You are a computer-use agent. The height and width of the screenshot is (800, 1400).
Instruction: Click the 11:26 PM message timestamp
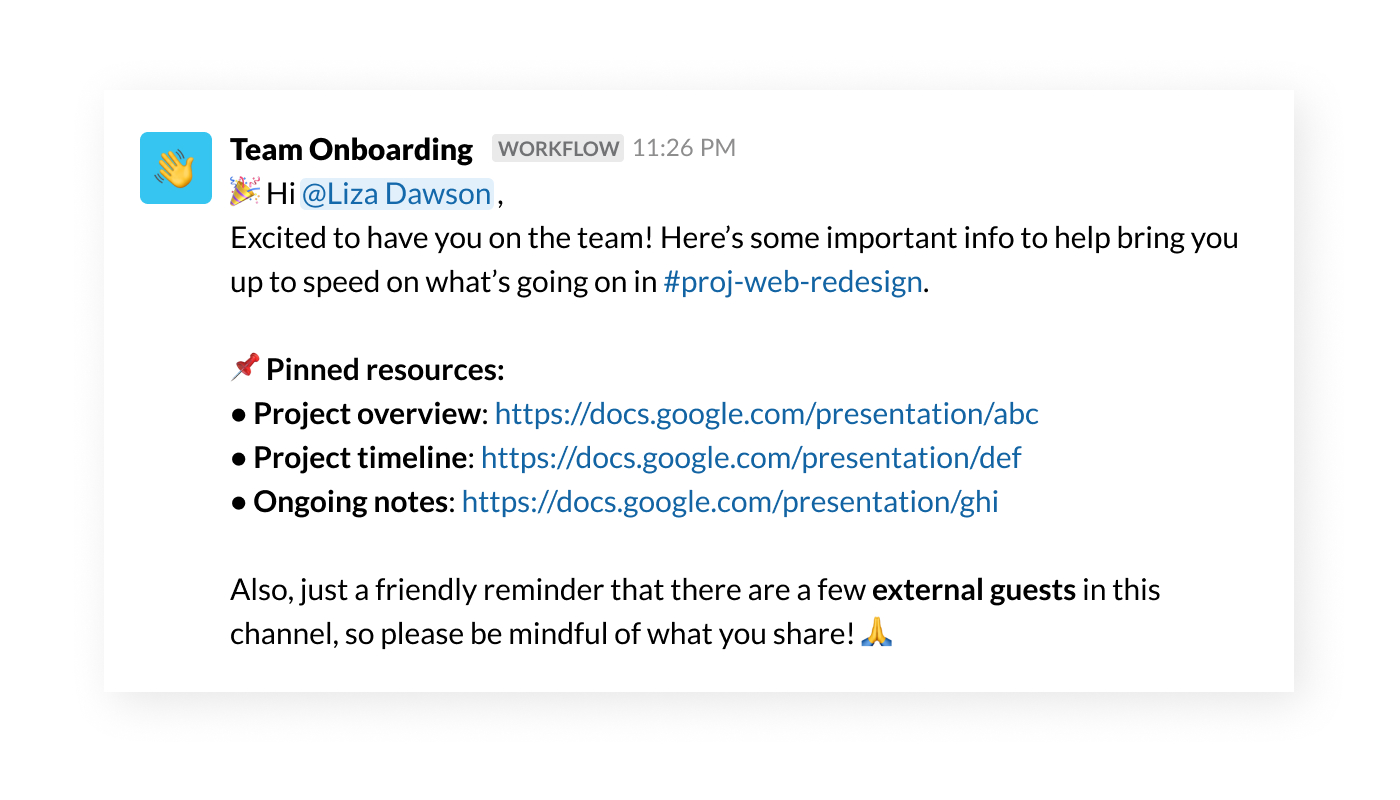coord(684,149)
